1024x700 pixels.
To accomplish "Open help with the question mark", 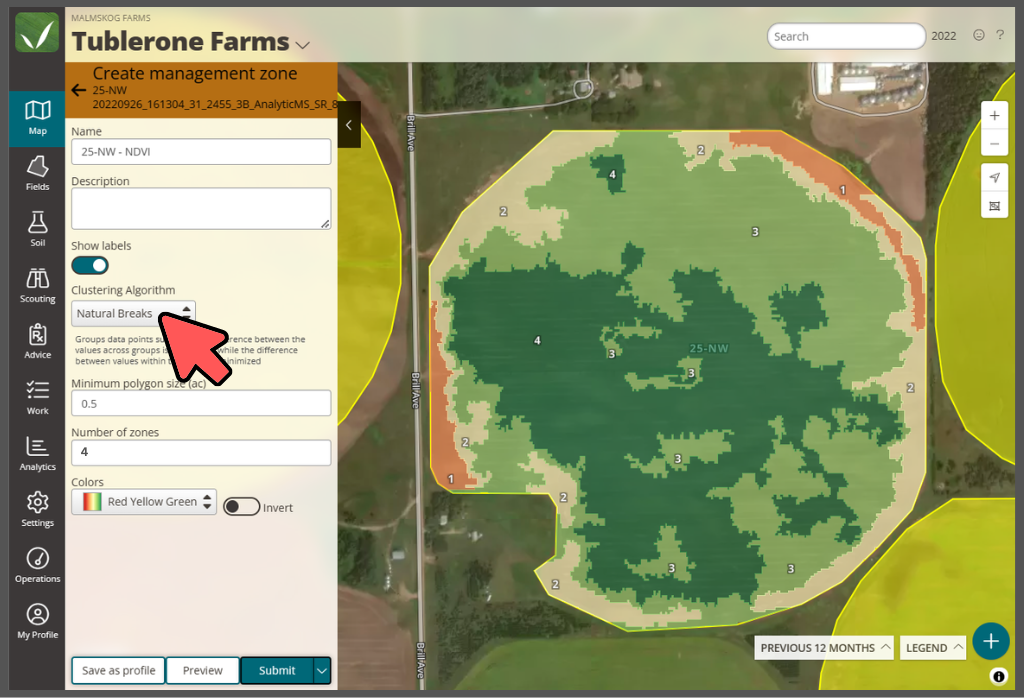I will [1000, 35].
